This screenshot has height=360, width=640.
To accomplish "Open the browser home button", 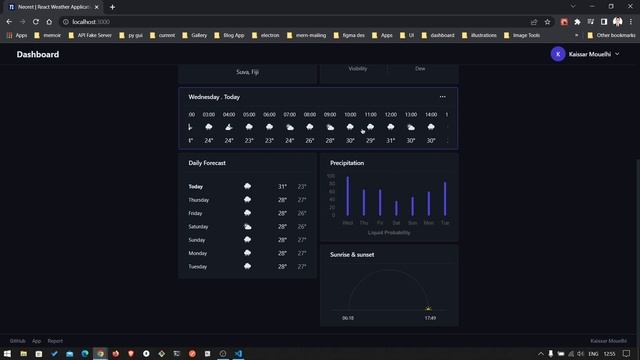I will (x=49, y=22).
